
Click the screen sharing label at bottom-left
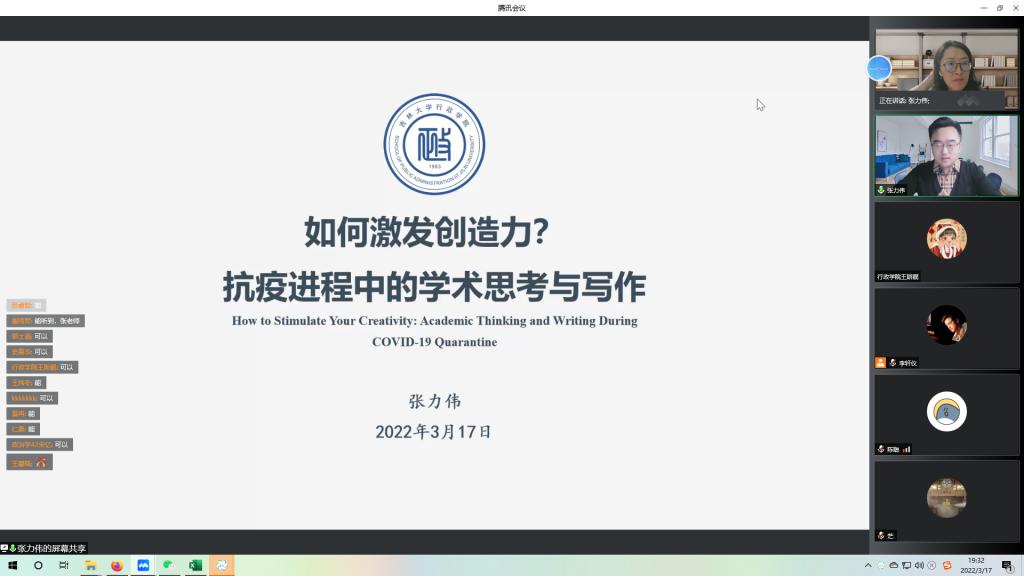[45, 548]
